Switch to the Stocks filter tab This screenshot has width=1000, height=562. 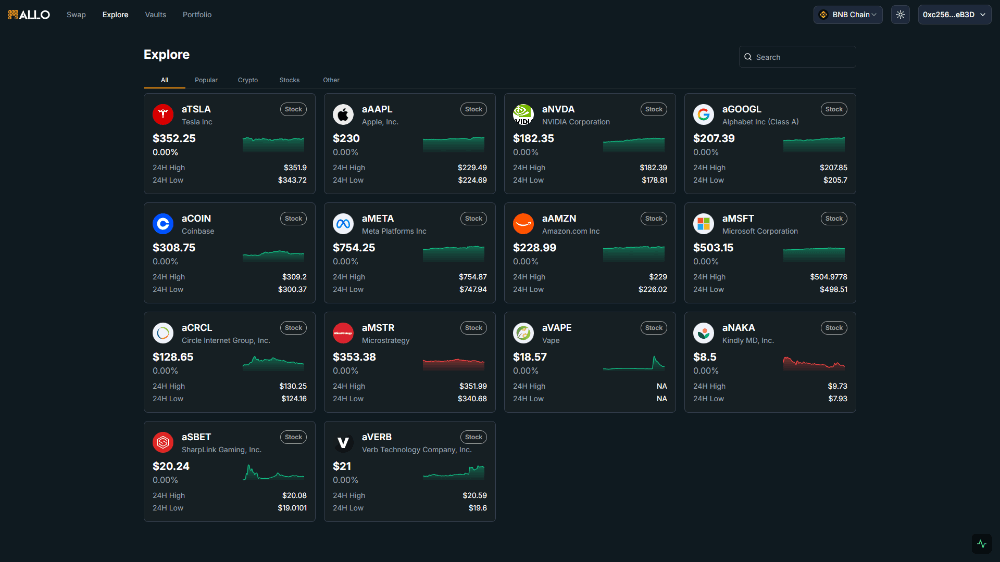[289, 80]
